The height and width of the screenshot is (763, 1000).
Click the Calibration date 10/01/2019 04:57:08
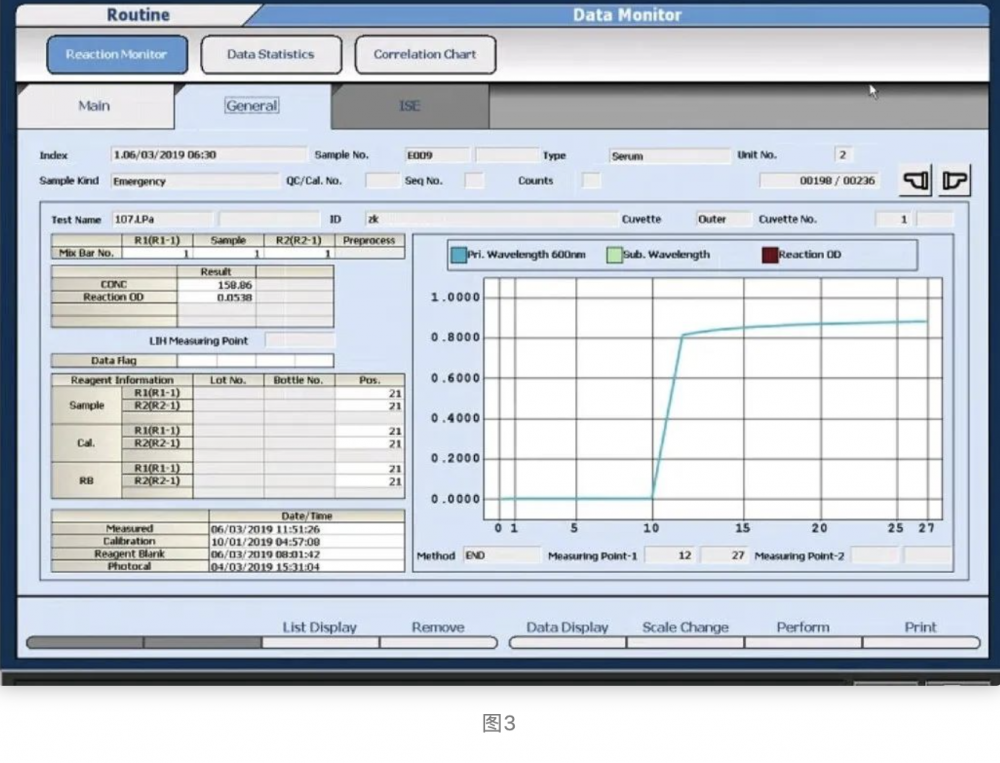pyautogui.click(x=306, y=542)
